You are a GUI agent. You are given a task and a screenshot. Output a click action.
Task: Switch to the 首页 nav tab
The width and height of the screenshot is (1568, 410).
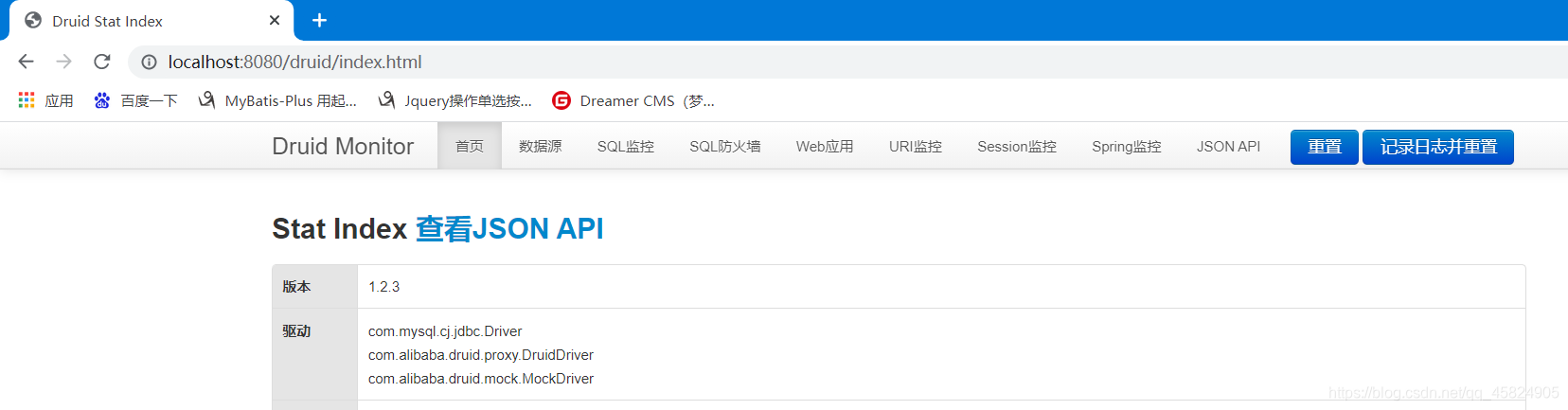click(x=470, y=146)
